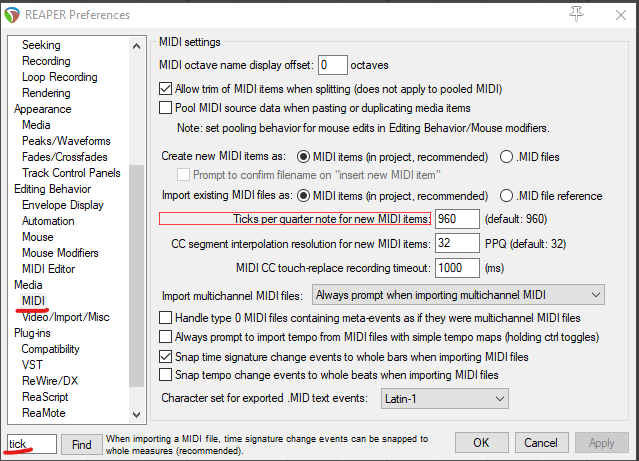The width and height of the screenshot is (639, 461).
Task: Select Appearance category in the tree
Action: (x=42, y=109)
